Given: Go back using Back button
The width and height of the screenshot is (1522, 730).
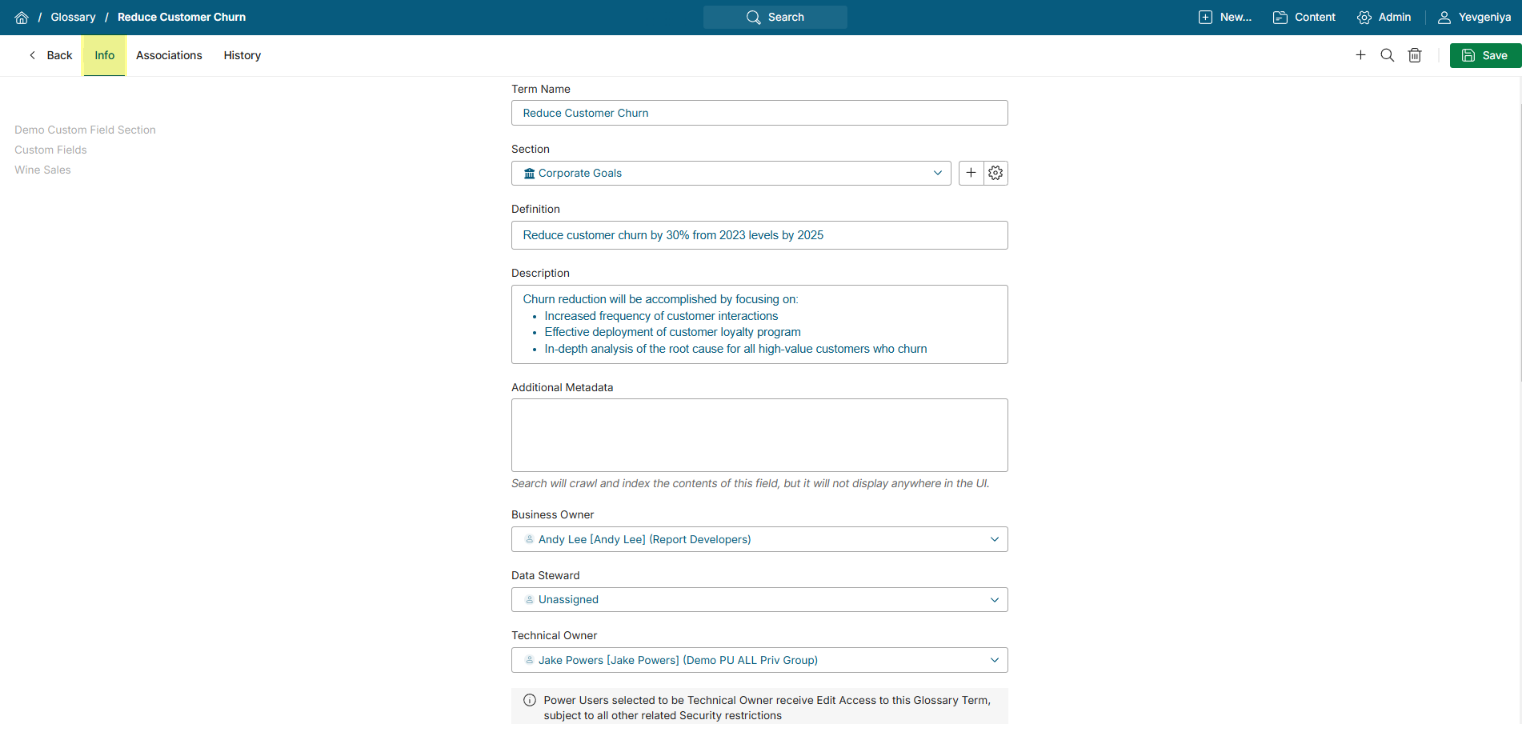Looking at the screenshot, I should click(50, 56).
